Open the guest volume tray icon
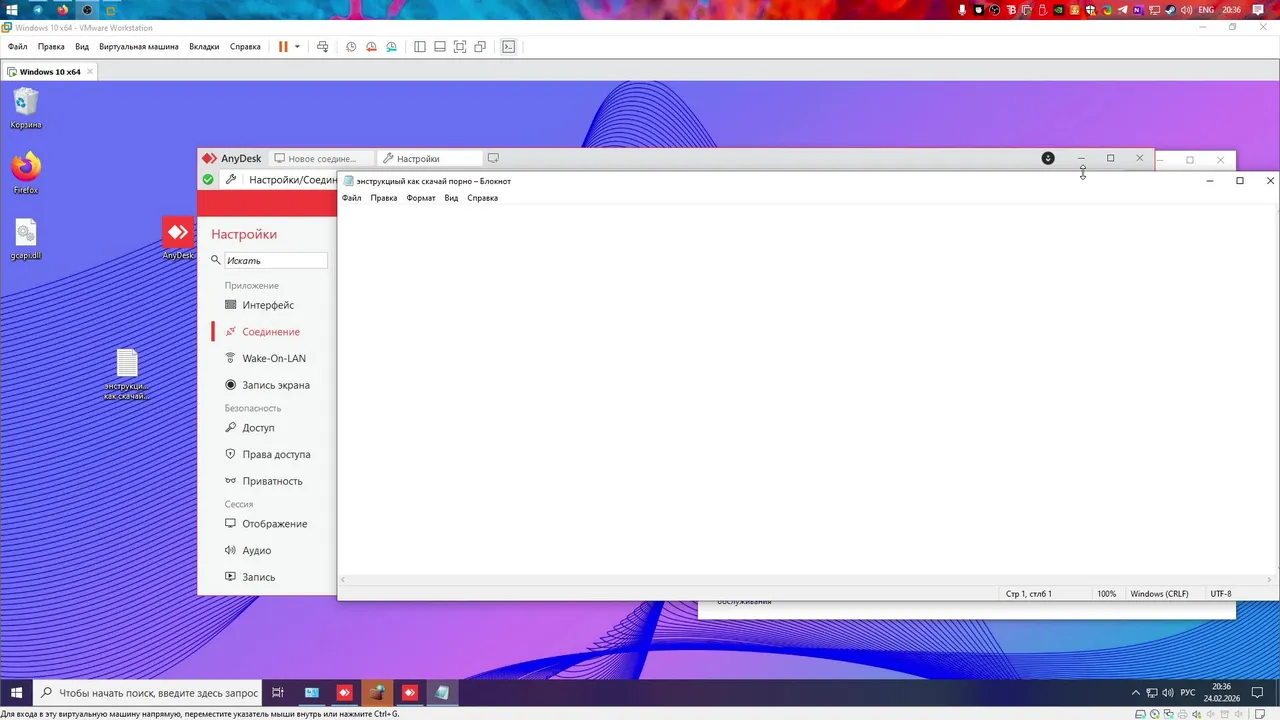The width and height of the screenshot is (1280, 720). pos(1168,692)
